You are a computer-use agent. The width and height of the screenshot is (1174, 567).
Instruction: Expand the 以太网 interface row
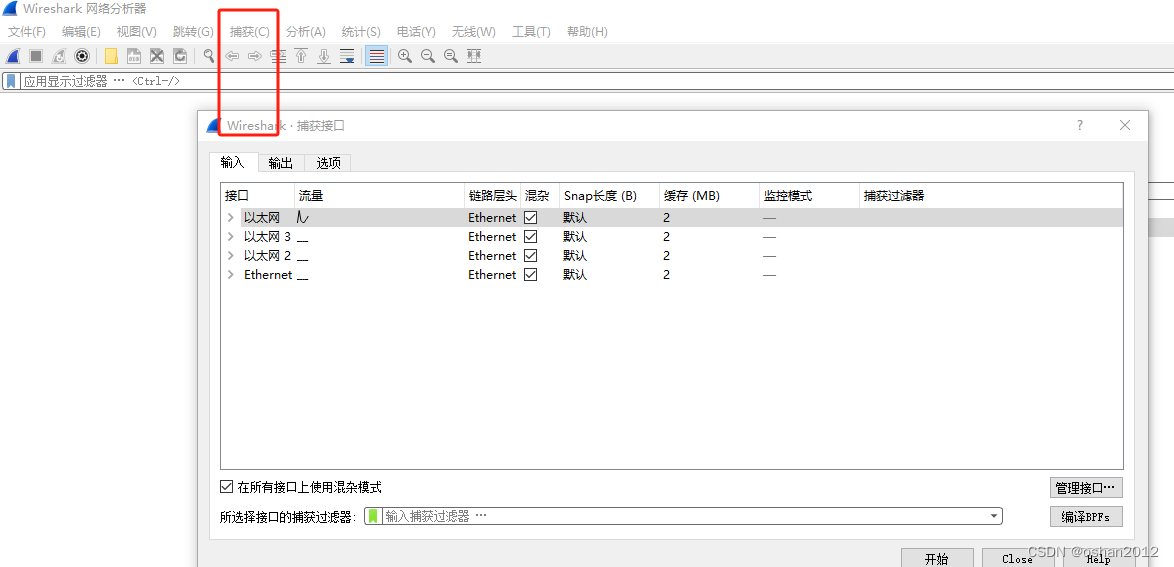[231, 218]
